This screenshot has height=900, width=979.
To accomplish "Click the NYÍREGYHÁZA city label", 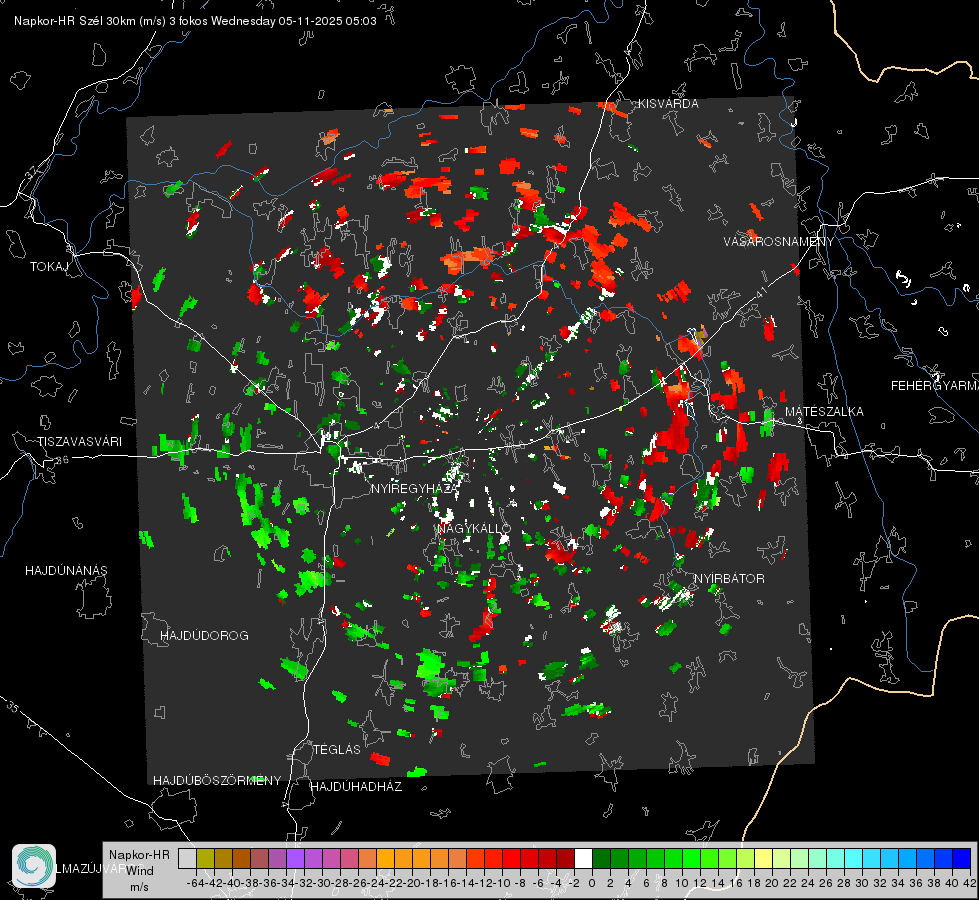I will (414, 489).
